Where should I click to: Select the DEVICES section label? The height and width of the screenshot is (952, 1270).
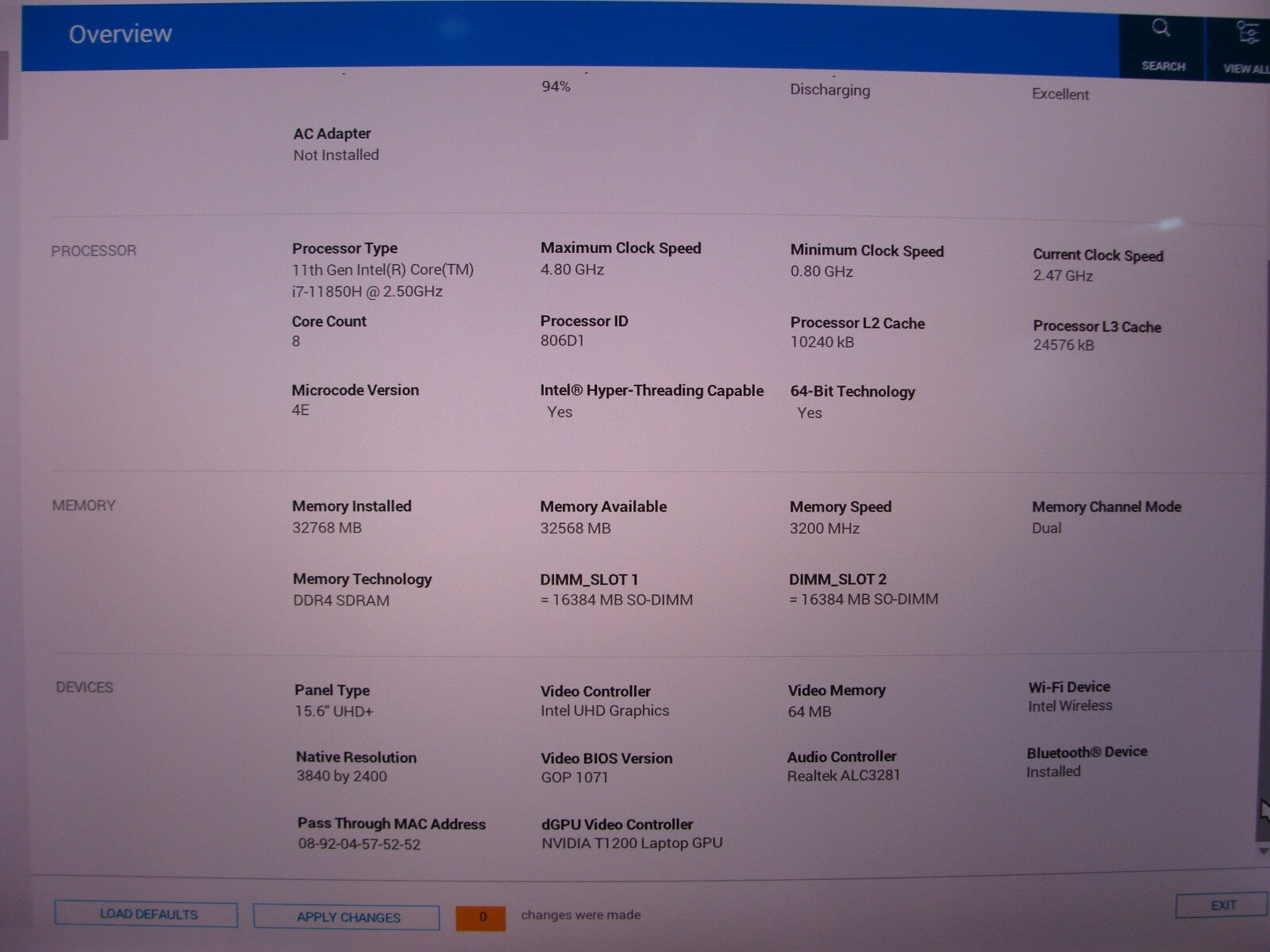(x=84, y=687)
